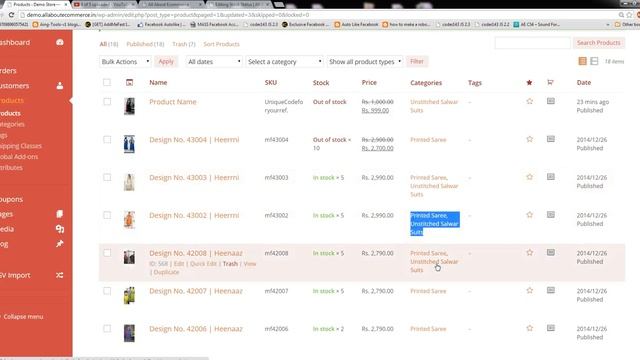This screenshot has height=360, width=640.
Task: Select checkbox for Design No. 42008 | Heenaaz
Action: tap(107, 253)
